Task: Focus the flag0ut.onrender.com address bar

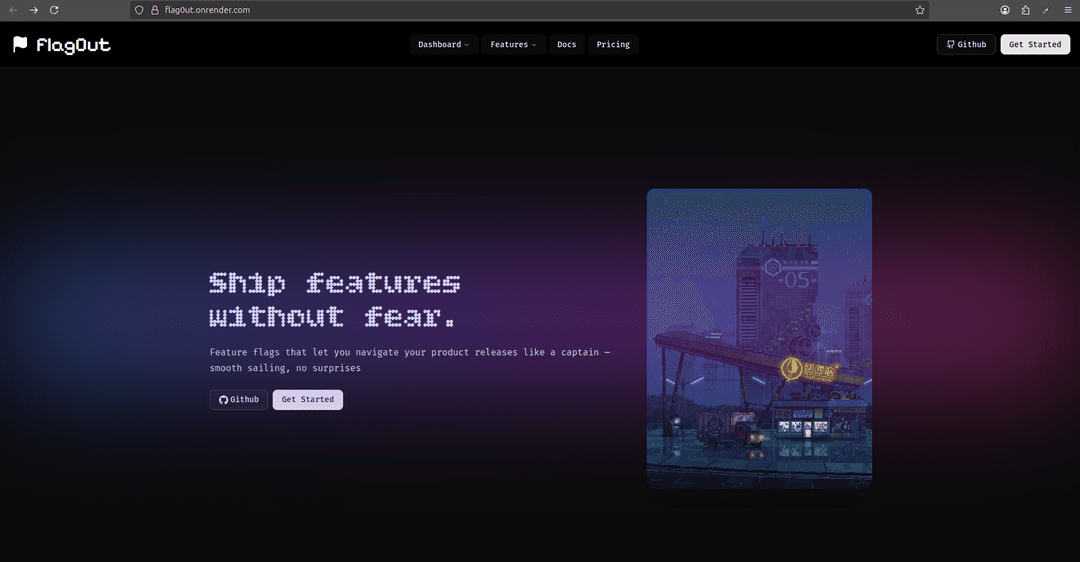Action: [x=500, y=9]
